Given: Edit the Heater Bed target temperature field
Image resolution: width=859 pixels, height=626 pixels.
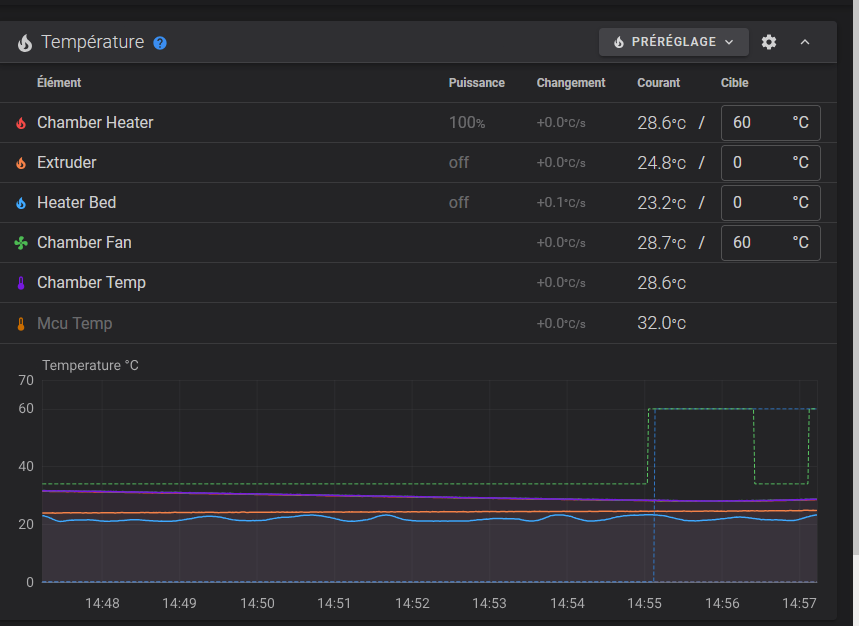Looking at the screenshot, I should [770, 203].
